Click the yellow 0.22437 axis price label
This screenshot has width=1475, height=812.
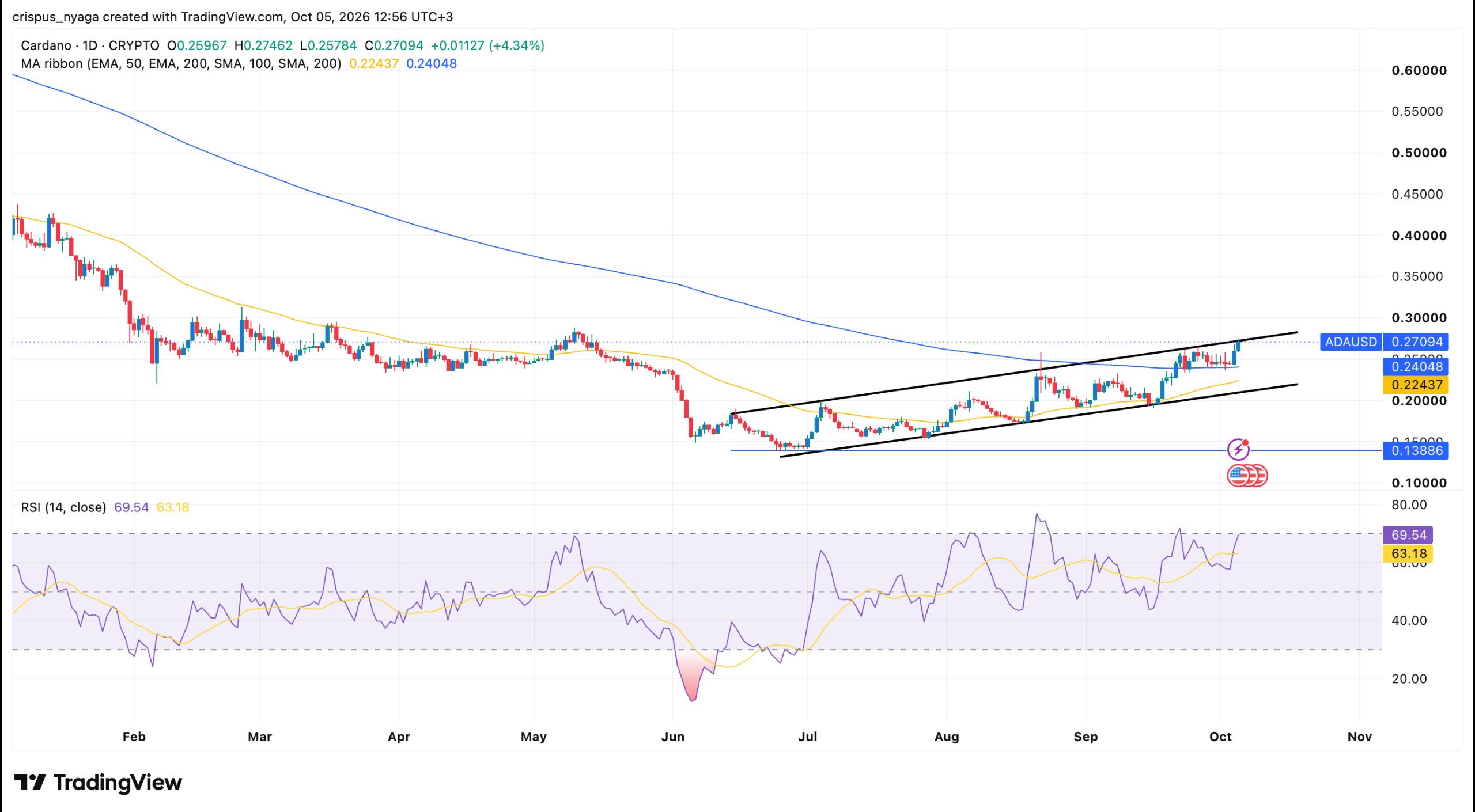pos(1416,385)
